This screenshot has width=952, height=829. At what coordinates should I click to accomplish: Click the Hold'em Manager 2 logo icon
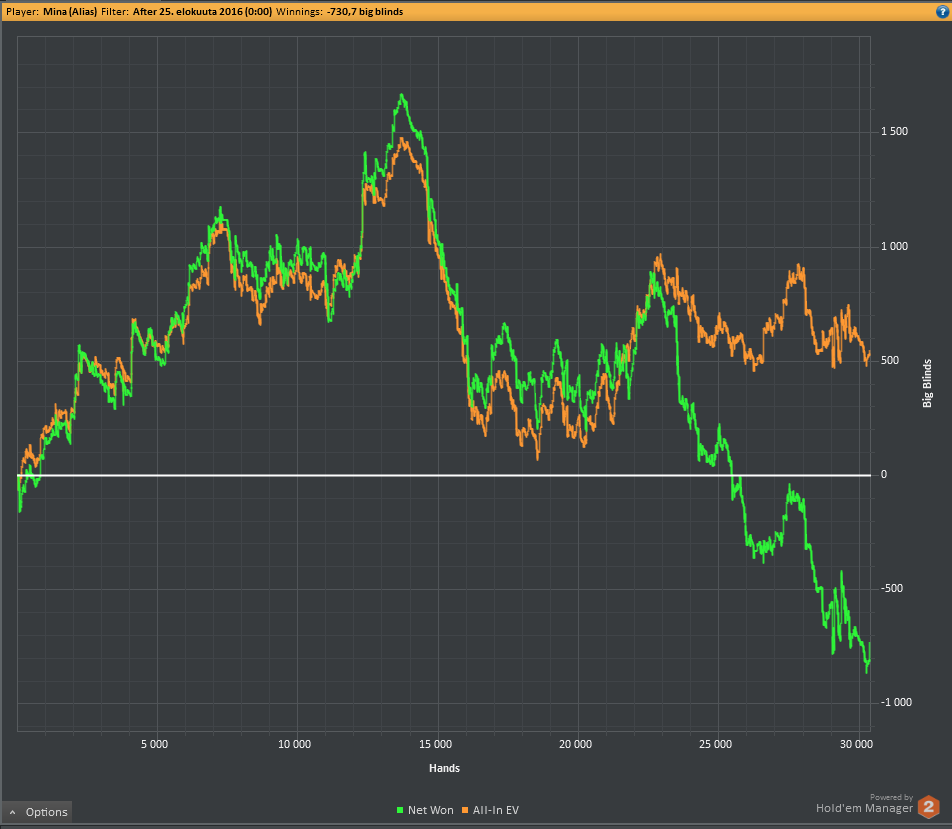[928, 807]
